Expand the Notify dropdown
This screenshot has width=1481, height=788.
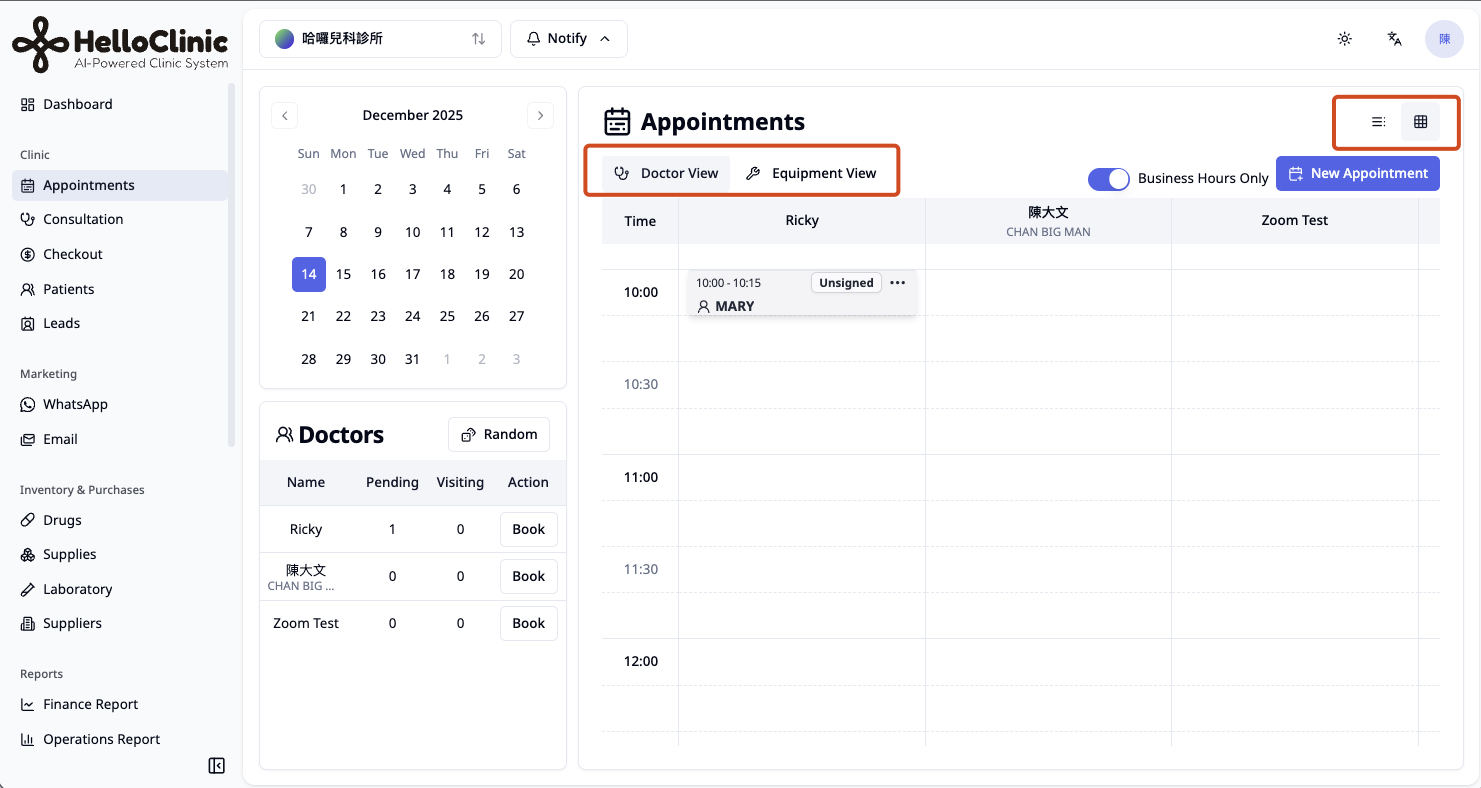pos(568,39)
